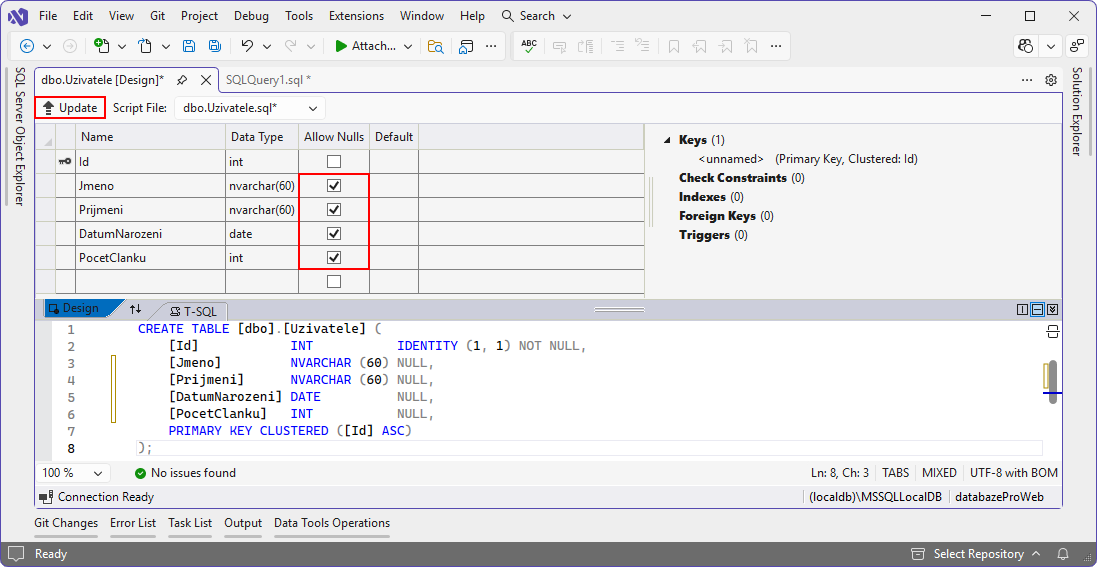Image resolution: width=1097 pixels, height=567 pixels.
Task: Click the notifications bell icon
Action: [1062, 554]
